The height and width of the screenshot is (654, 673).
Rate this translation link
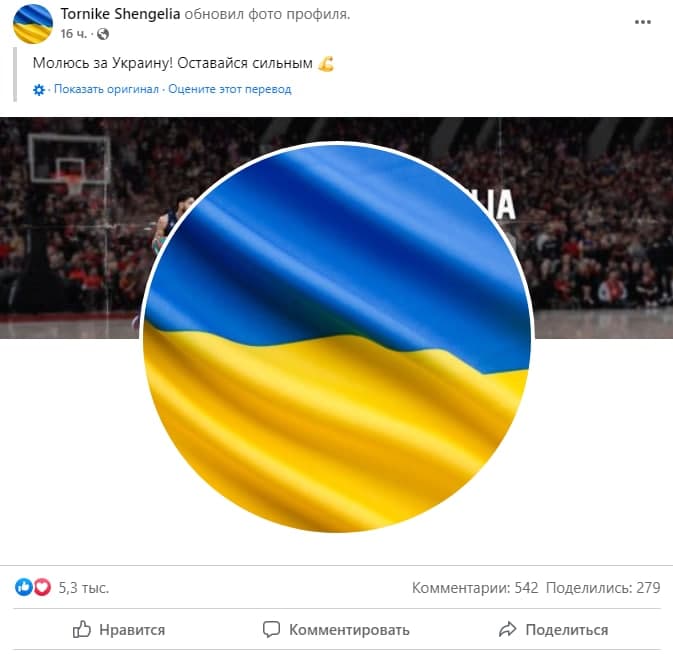point(230,89)
